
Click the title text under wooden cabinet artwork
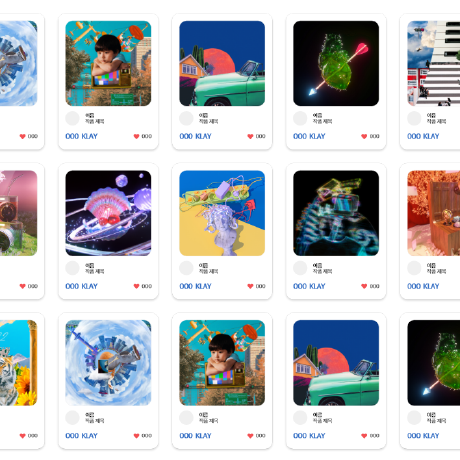click(x=436, y=271)
